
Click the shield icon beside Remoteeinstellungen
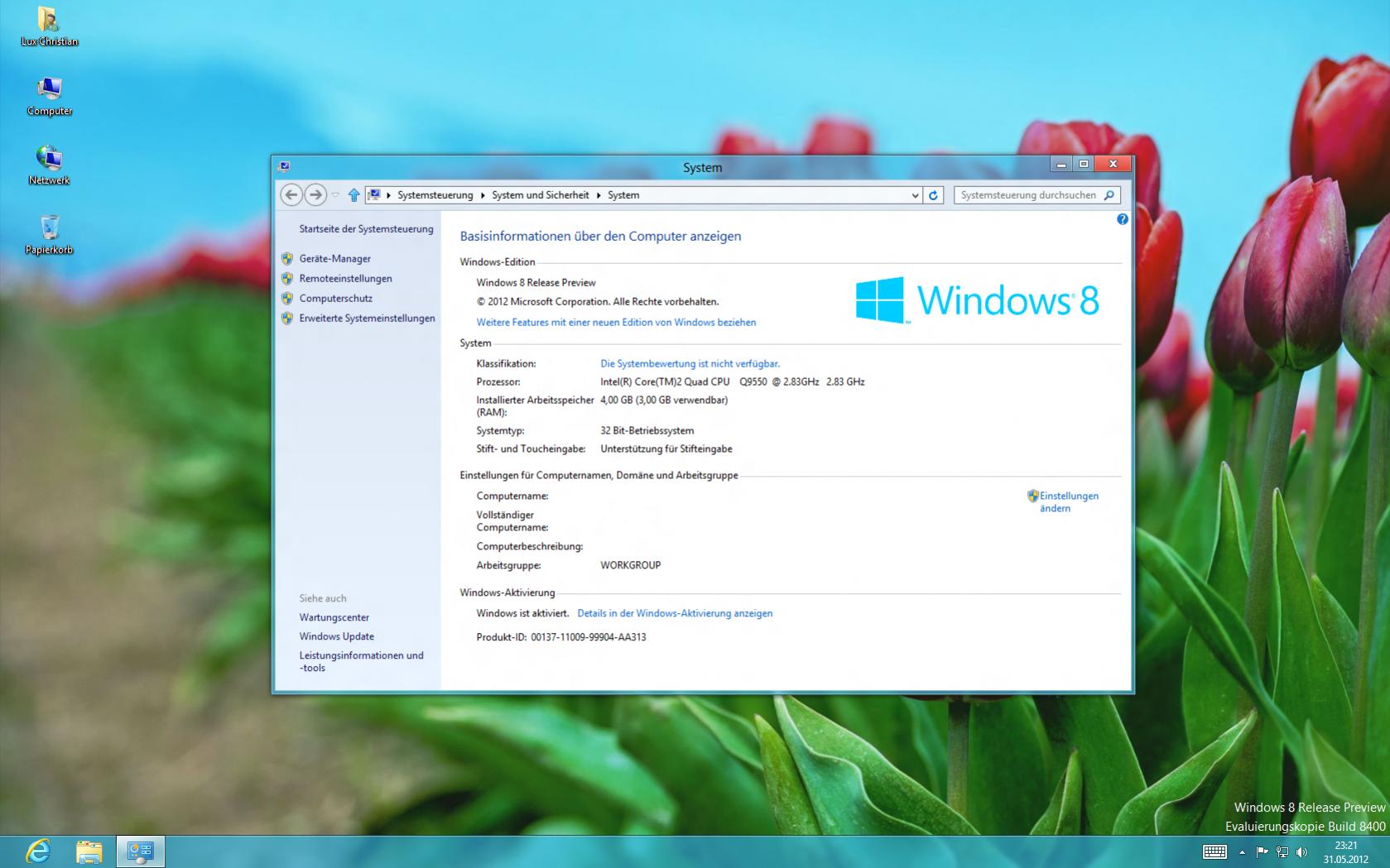tap(287, 279)
